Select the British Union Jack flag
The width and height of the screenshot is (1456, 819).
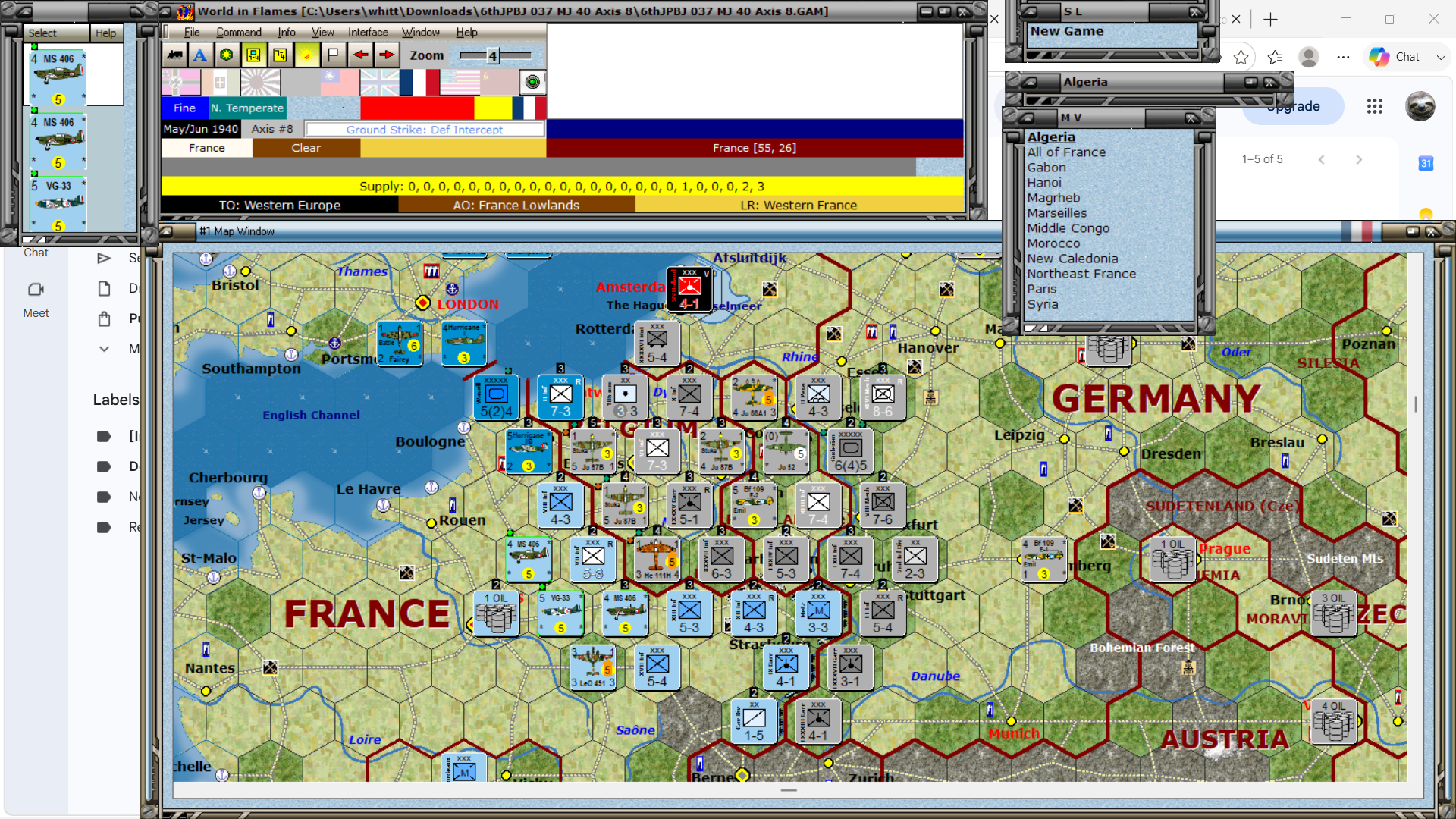(379, 82)
